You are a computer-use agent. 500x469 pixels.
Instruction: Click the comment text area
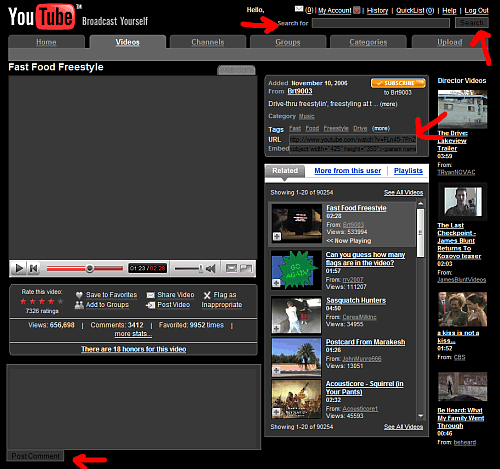pos(134,407)
